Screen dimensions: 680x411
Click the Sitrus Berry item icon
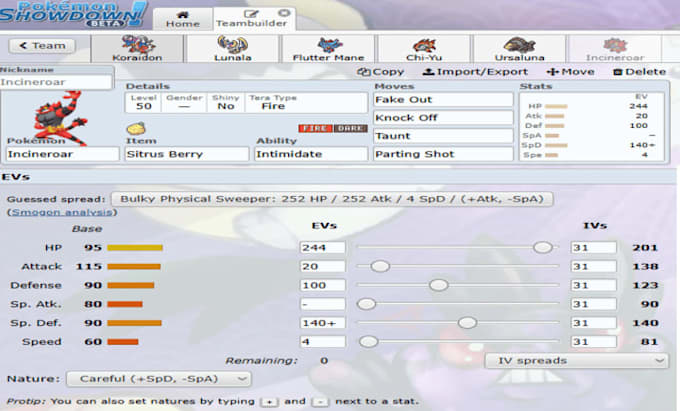[136, 128]
